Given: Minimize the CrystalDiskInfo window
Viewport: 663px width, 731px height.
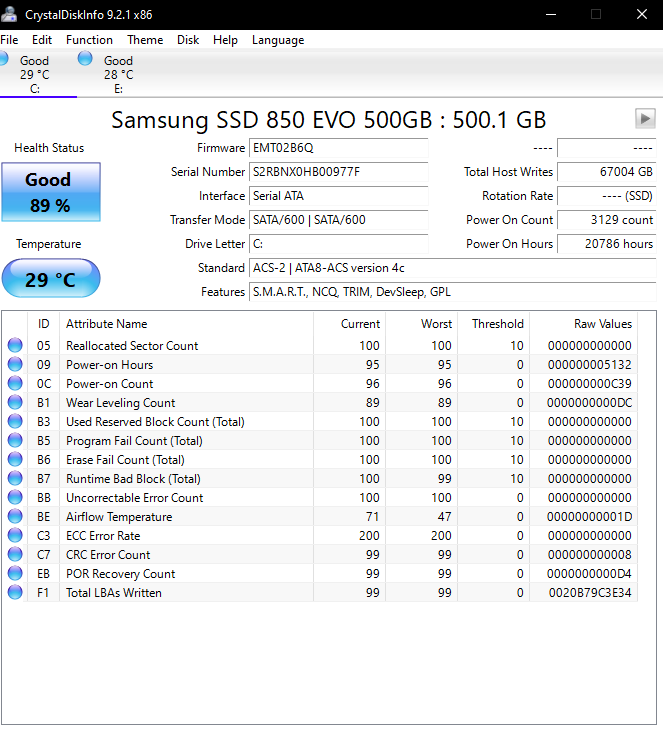Looking at the screenshot, I should (551, 14).
